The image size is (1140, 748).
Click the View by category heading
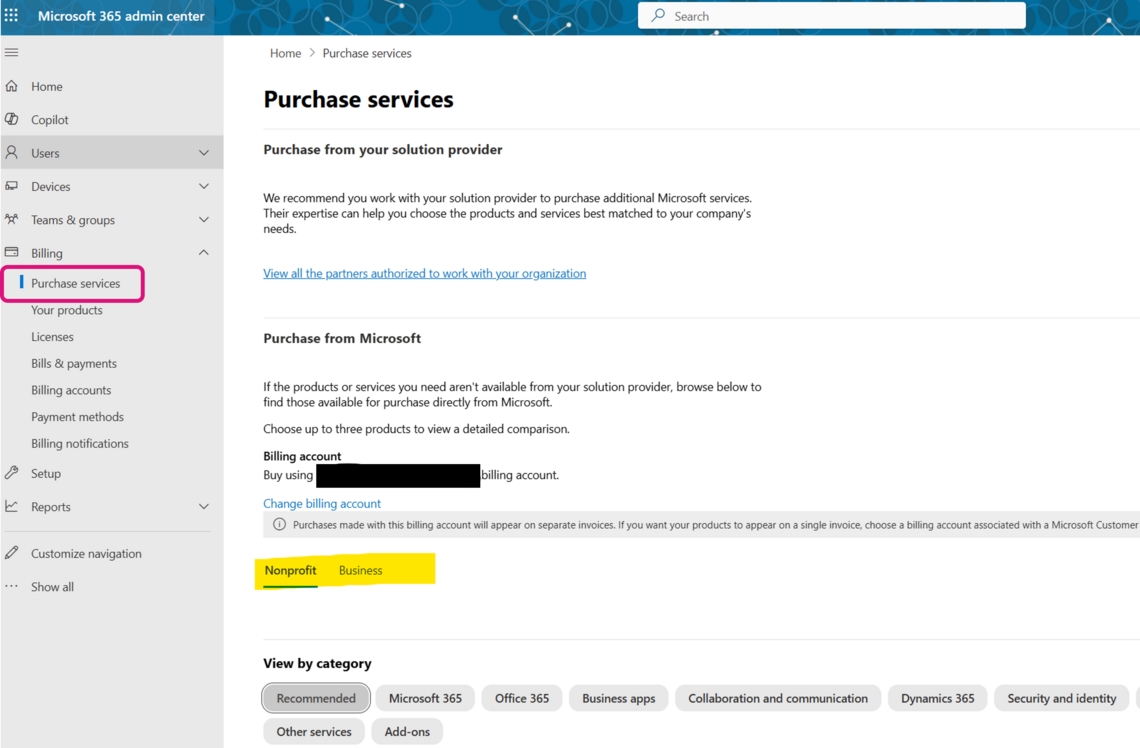317,663
